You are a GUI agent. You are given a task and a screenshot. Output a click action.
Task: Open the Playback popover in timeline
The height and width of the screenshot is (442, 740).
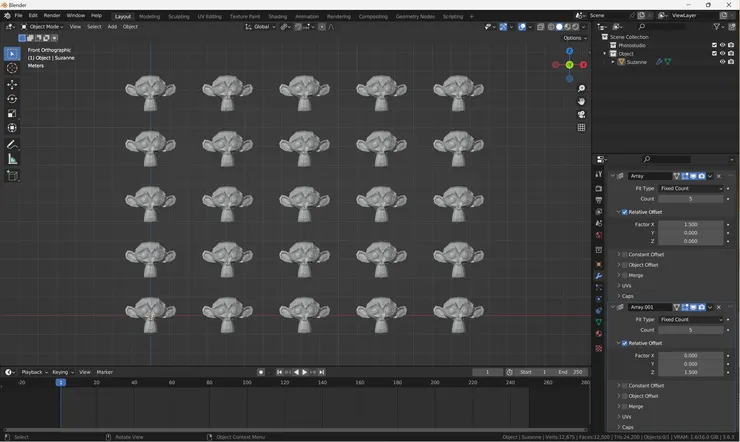[x=34, y=372]
